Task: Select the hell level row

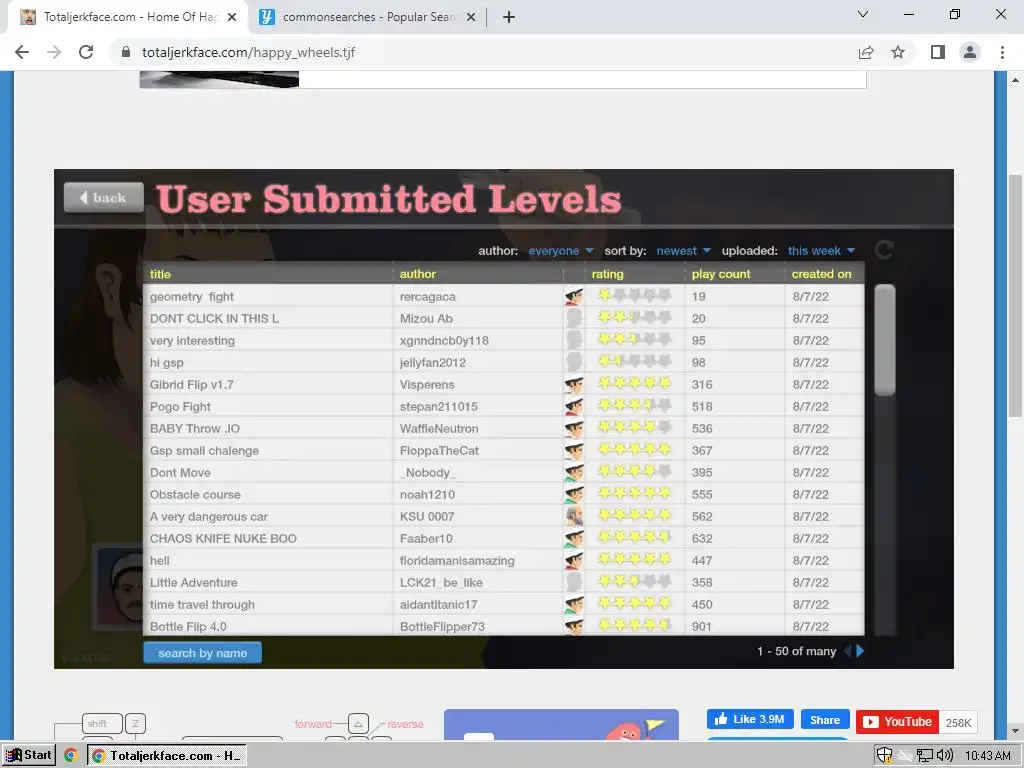Action: coord(504,560)
